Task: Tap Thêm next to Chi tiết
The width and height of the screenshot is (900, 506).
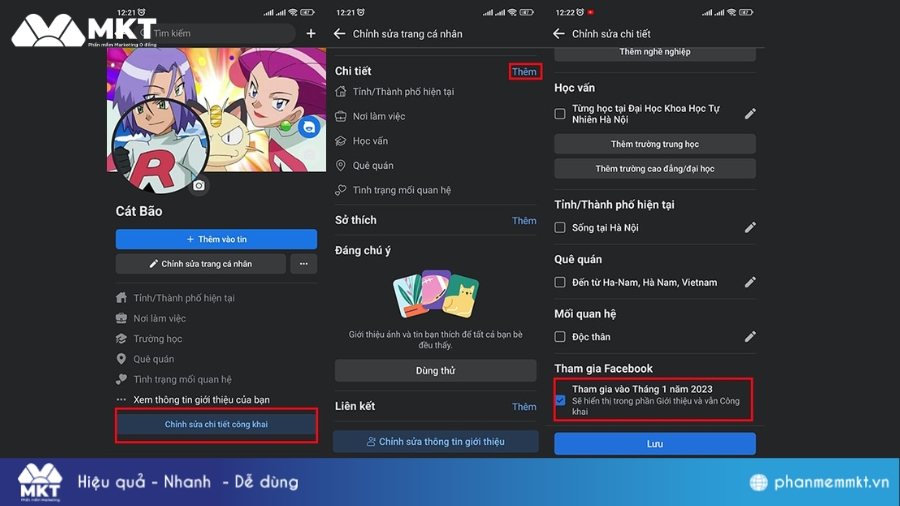Action: [x=524, y=71]
